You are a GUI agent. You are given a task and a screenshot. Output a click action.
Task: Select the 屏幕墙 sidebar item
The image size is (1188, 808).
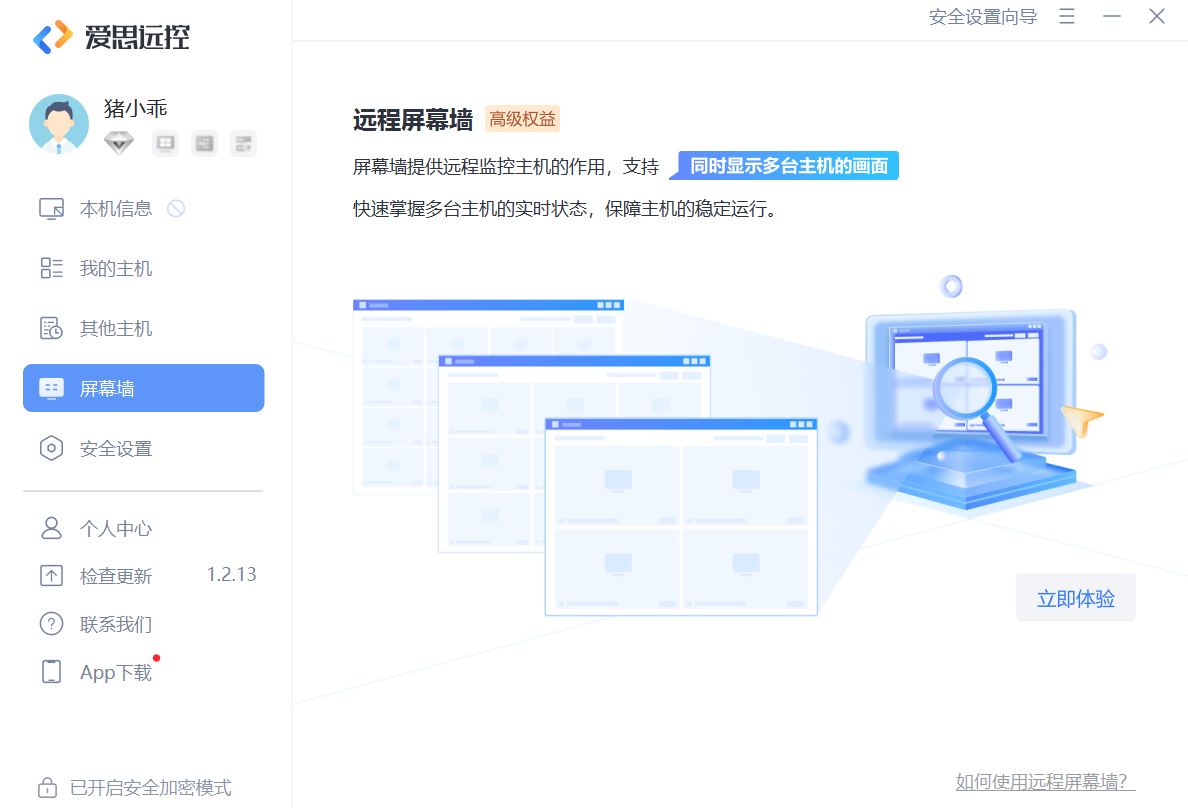(143, 388)
